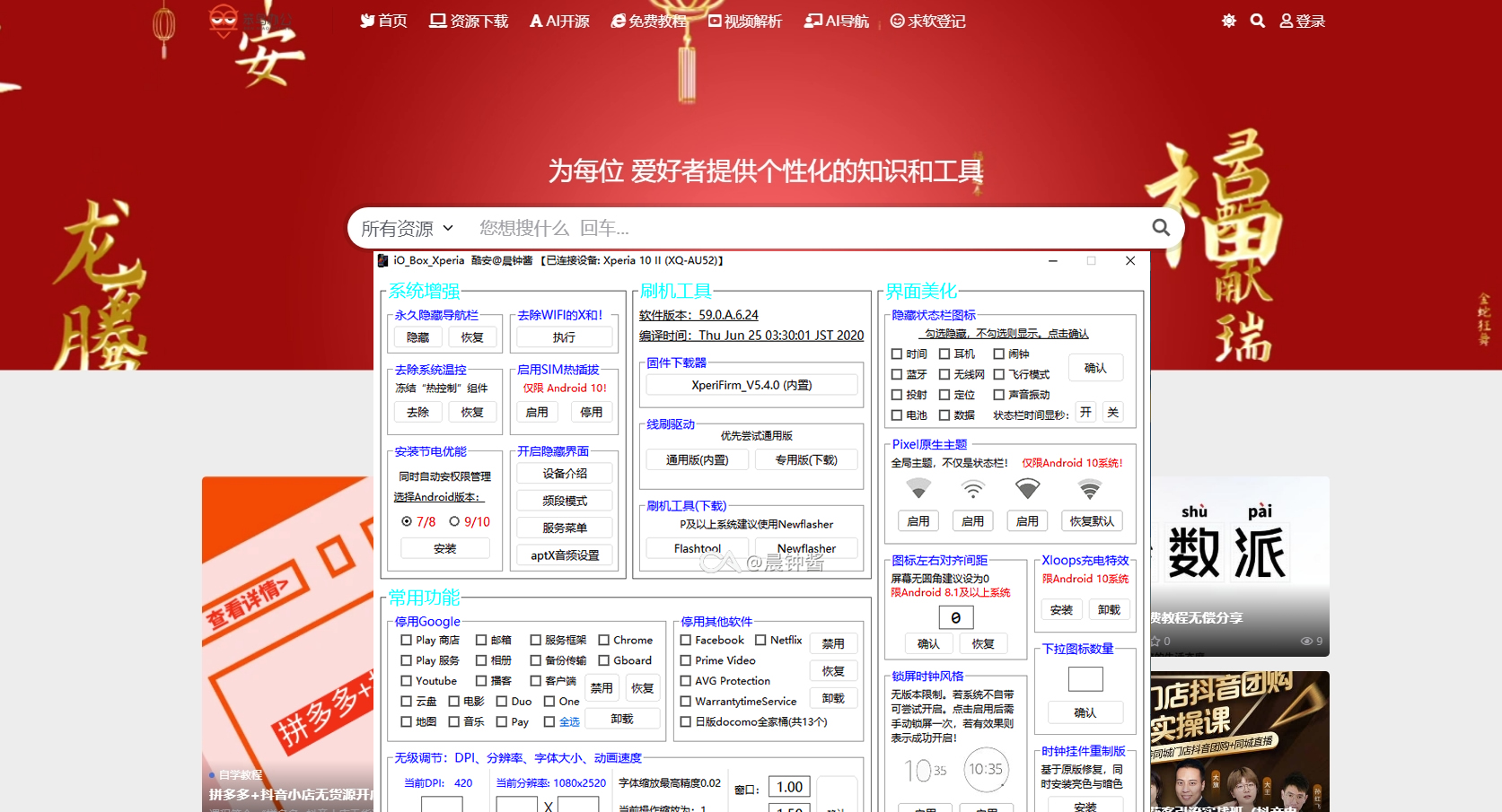Click the magnifier icon in the search bar
The width and height of the screenshot is (1502, 812).
(1161, 228)
